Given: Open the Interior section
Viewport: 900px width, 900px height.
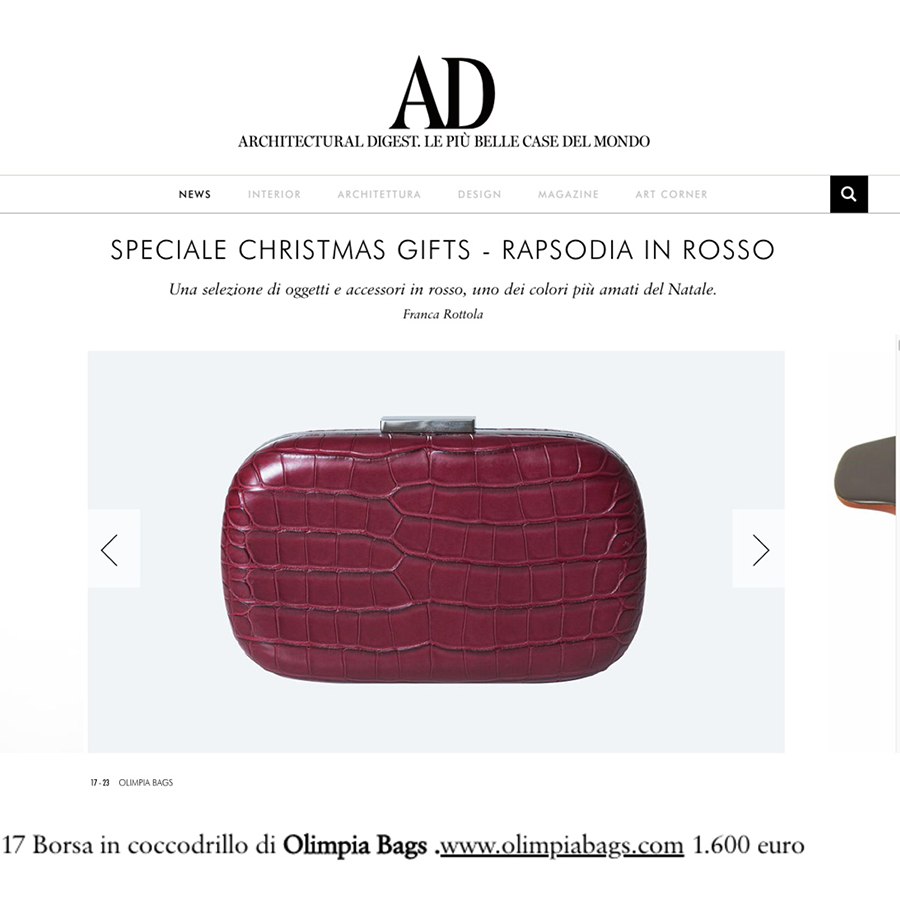Looking at the screenshot, I should 274,194.
